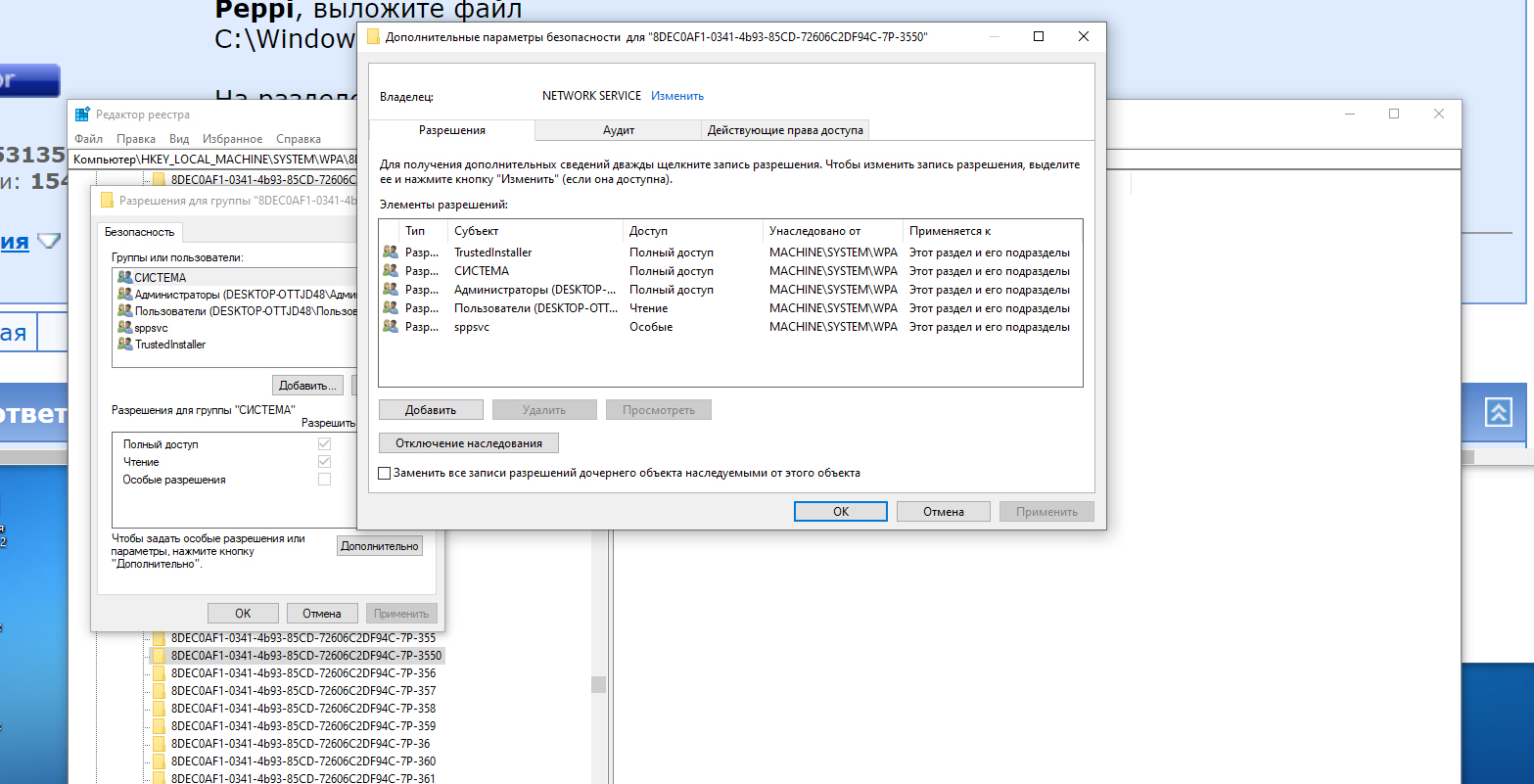This screenshot has height=784, width=1534.
Task: Open the Действующие права доступа tab
Action: click(785, 130)
